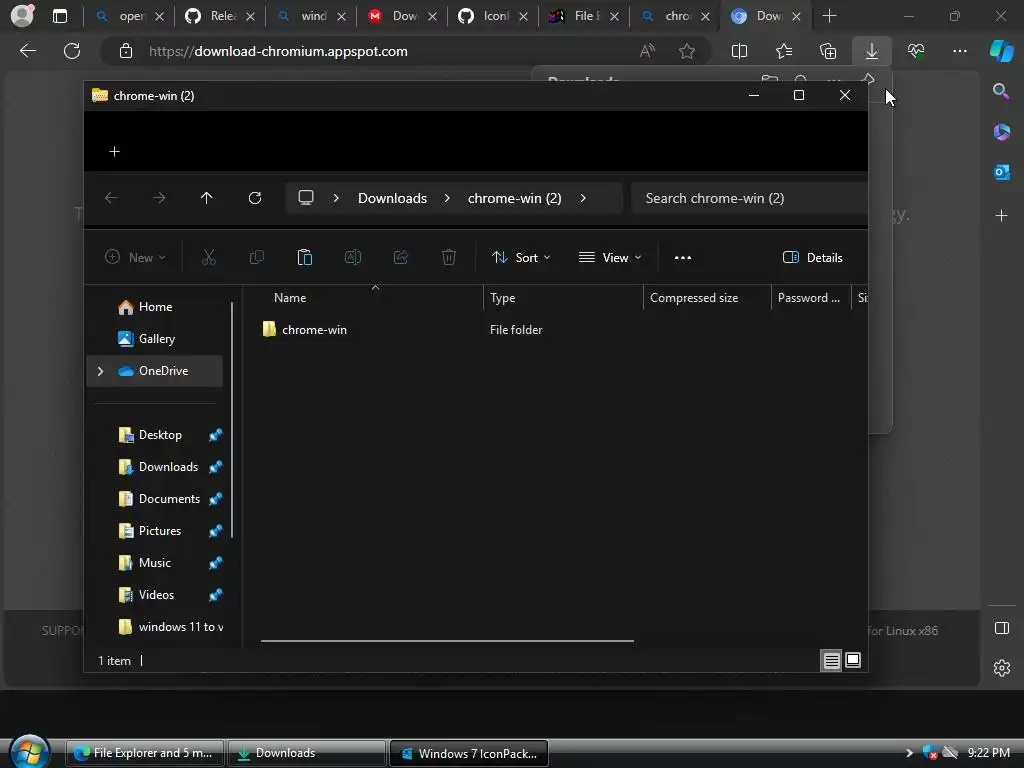Expand chevron after Downloads in address bar
Viewport: 1024px width, 768px height.
[447, 198]
